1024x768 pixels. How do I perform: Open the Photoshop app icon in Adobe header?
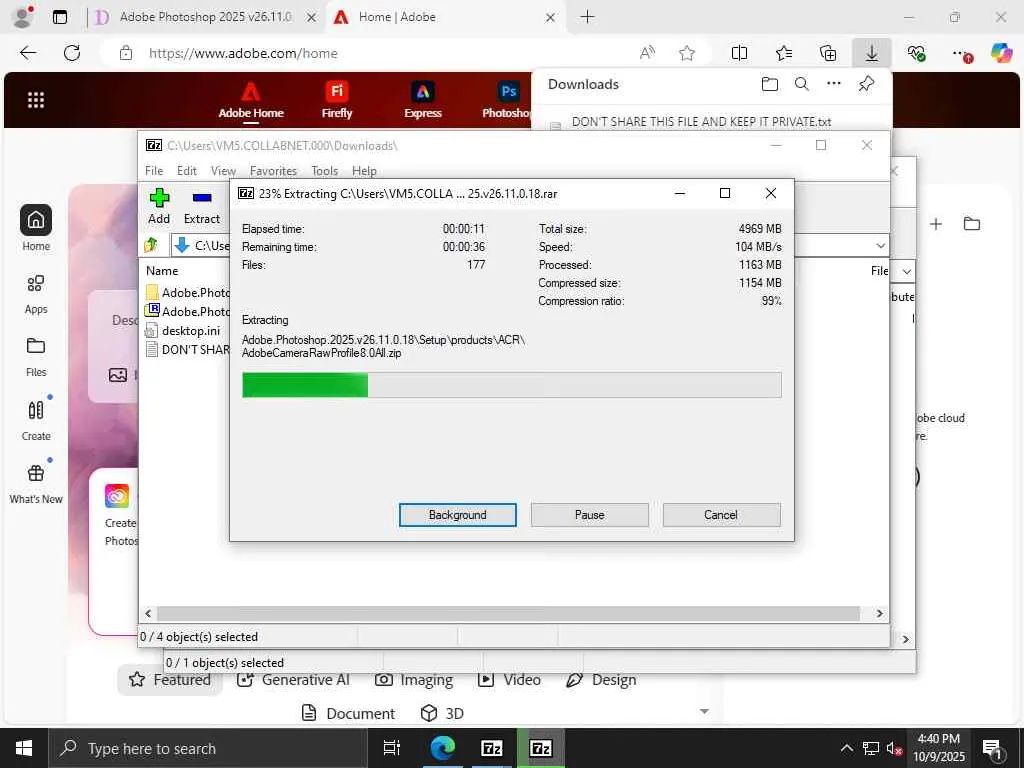click(x=507, y=100)
